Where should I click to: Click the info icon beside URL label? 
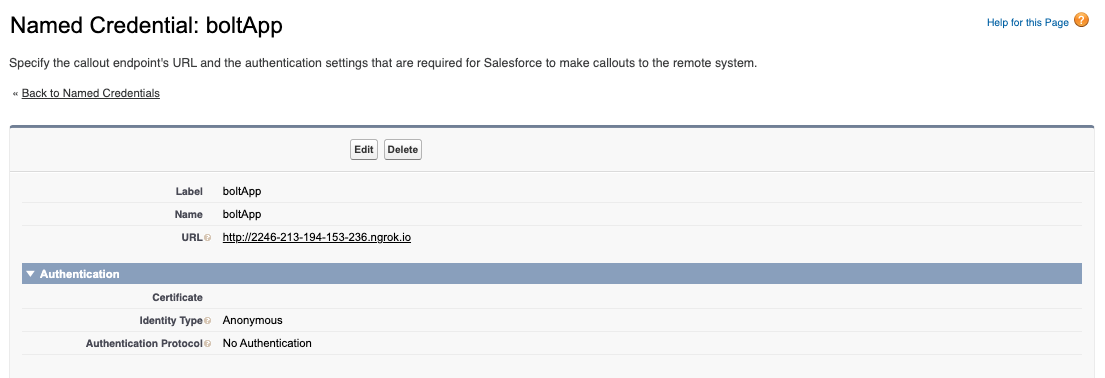[x=207, y=238]
